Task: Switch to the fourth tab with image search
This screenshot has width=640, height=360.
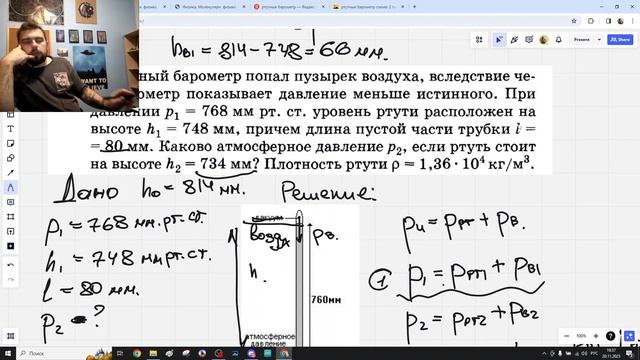Action: point(367,7)
